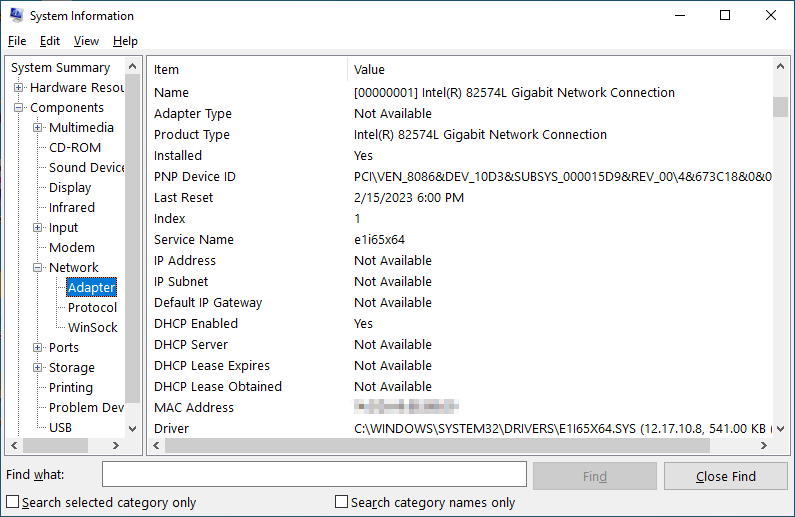Expand the Input category node
Screen dimensions: 795x517
38,228
